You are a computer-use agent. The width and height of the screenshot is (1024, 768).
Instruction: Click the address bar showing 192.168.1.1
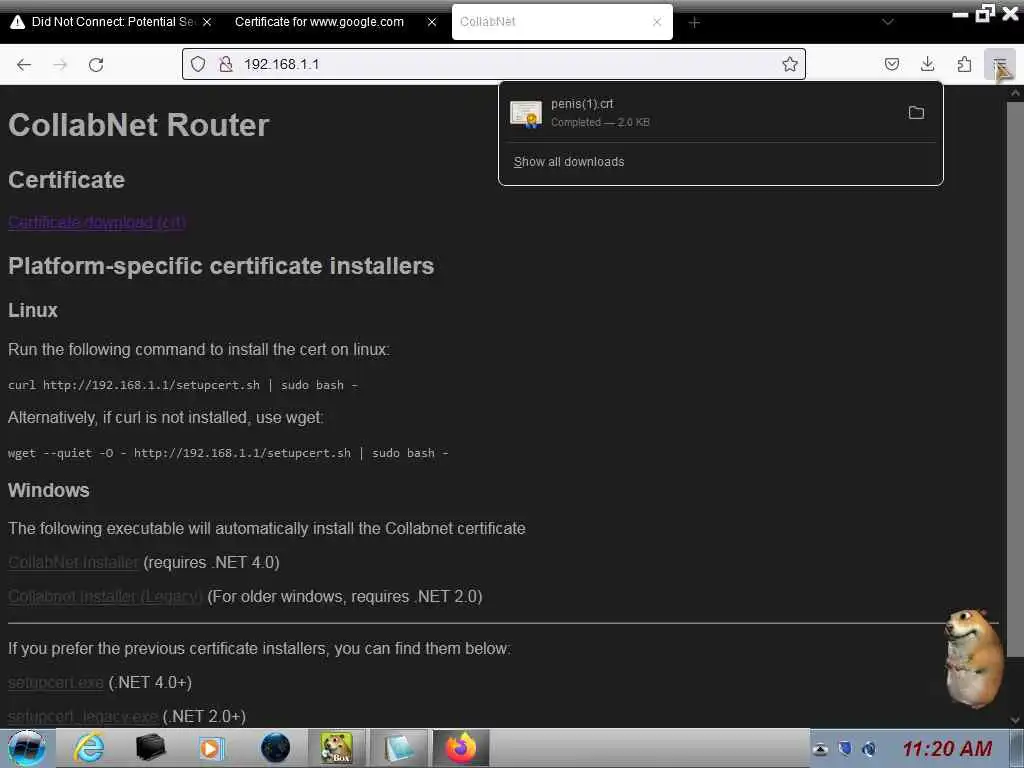(494, 64)
